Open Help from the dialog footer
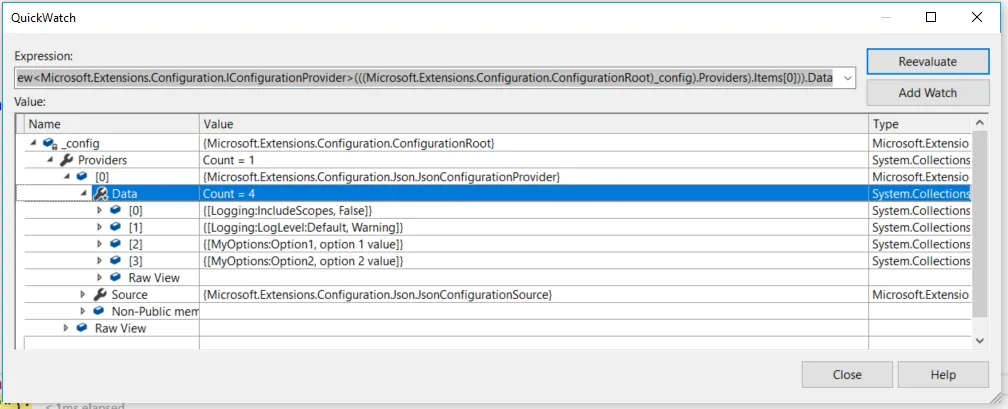This screenshot has width=1008, height=409. [x=943, y=375]
